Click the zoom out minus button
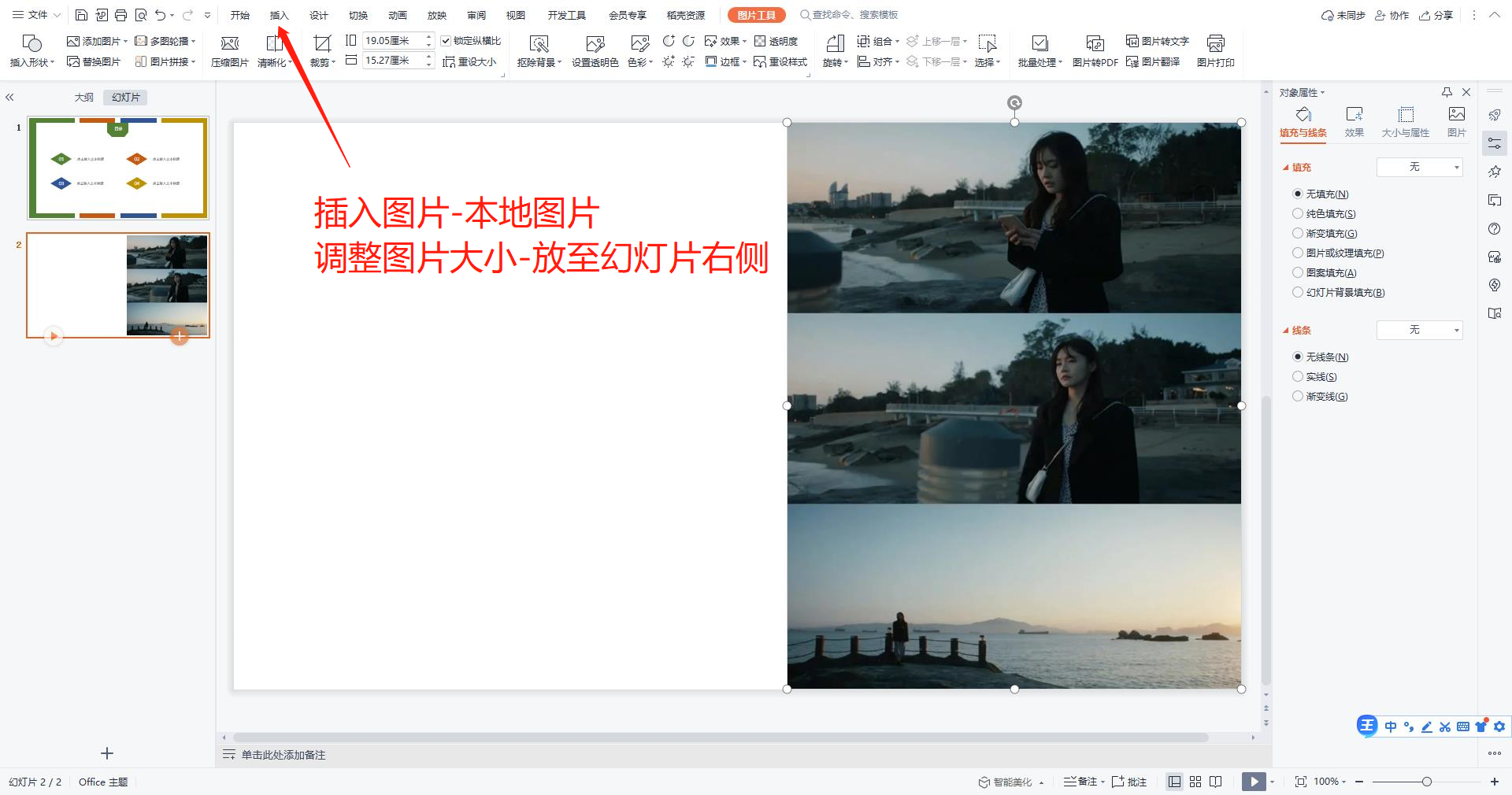 click(1359, 782)
